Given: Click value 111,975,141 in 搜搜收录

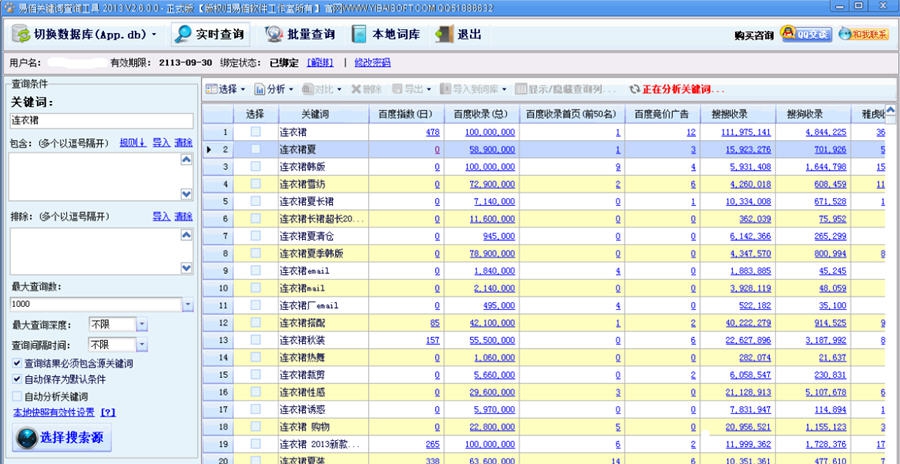Looking at the screenshot, I should [x=746, y=132].
